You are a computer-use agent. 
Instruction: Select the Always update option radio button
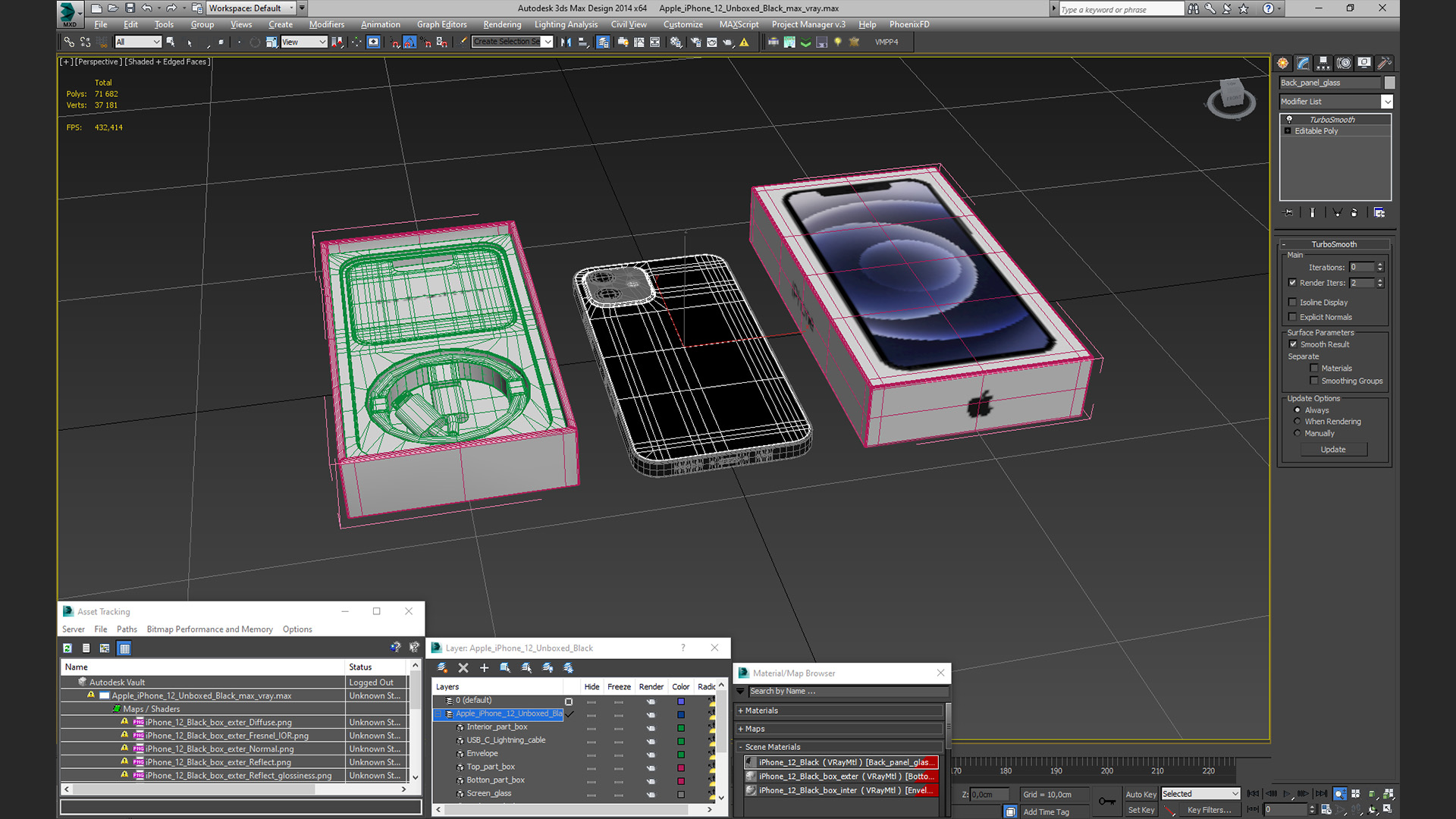1298,410
